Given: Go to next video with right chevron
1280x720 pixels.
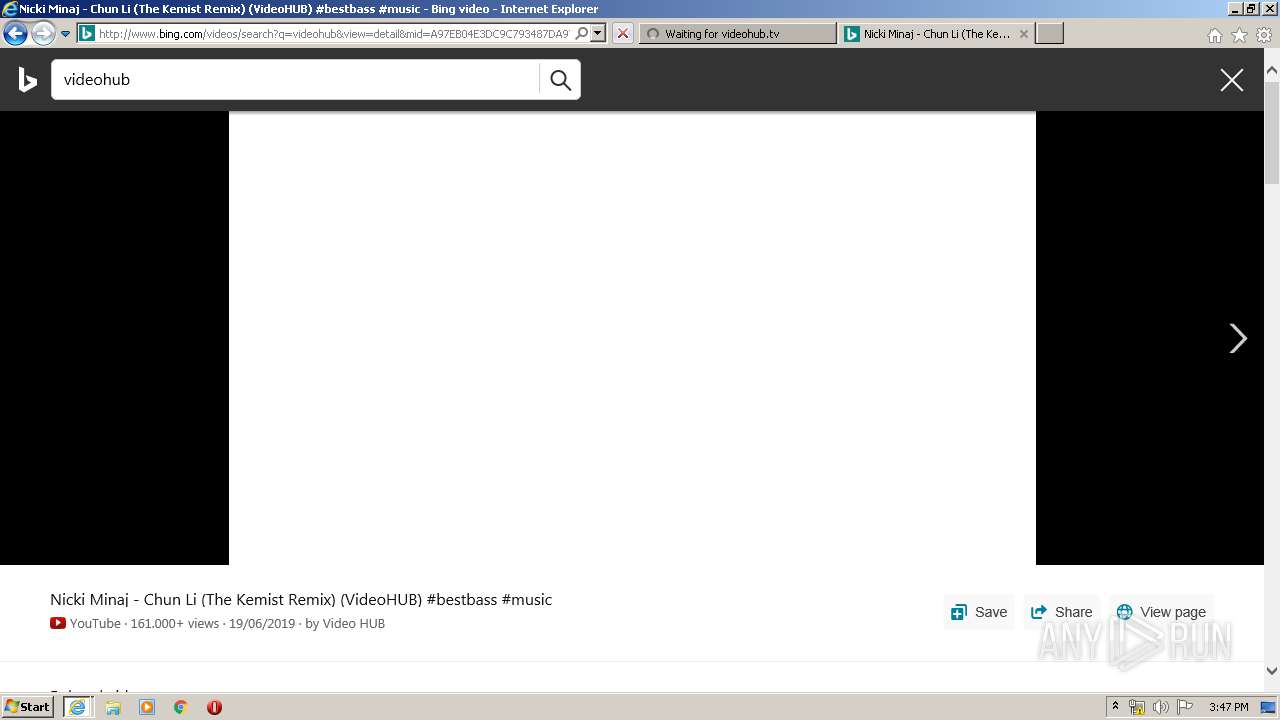Looking at the screenshot, I should (x=1238, y=338).
